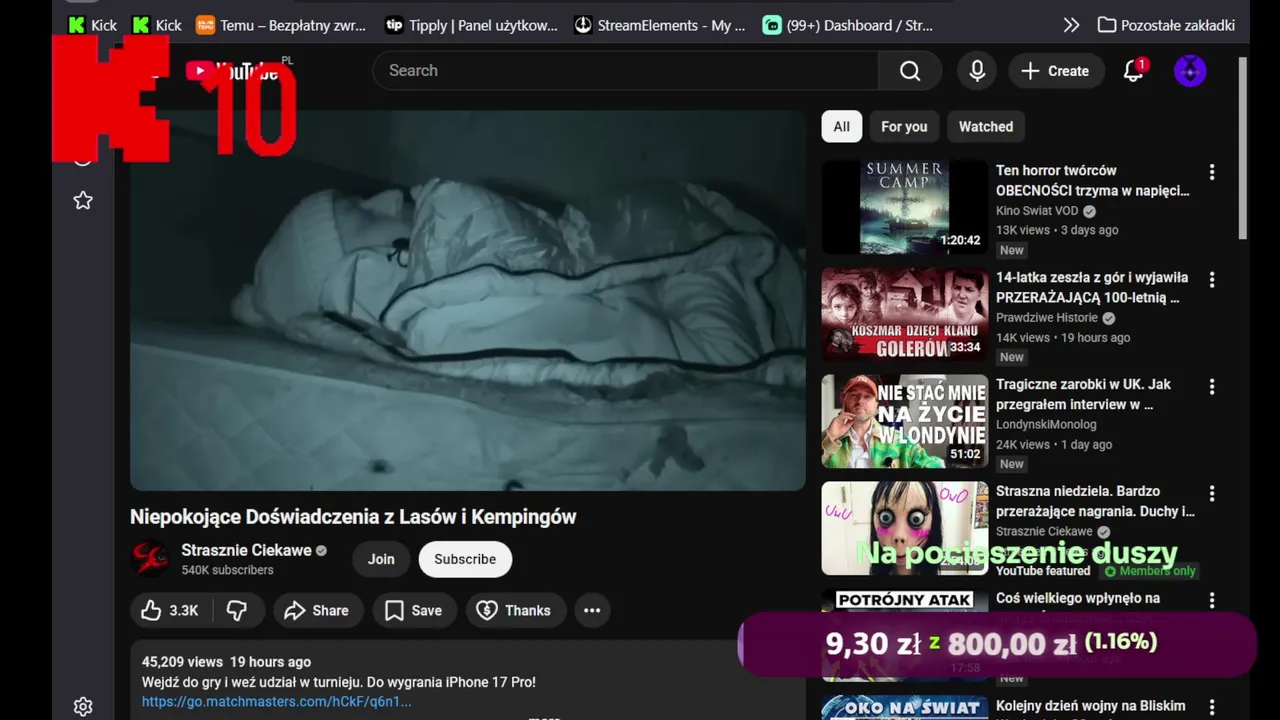
Task: Open Strasznie Ciekawe channel avatar
Action: pos(151,559)
